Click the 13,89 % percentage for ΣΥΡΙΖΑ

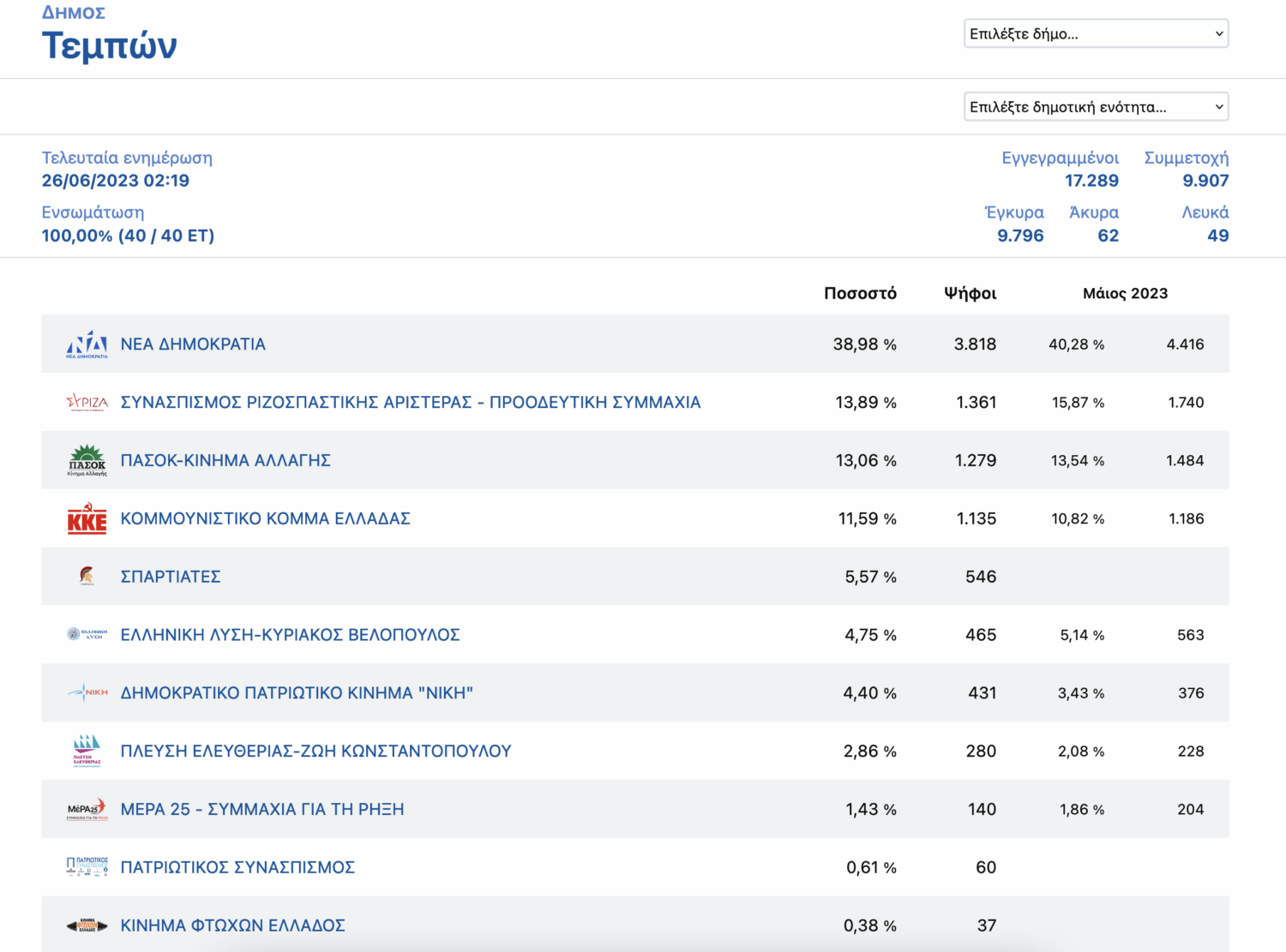(x=866, y=403)
